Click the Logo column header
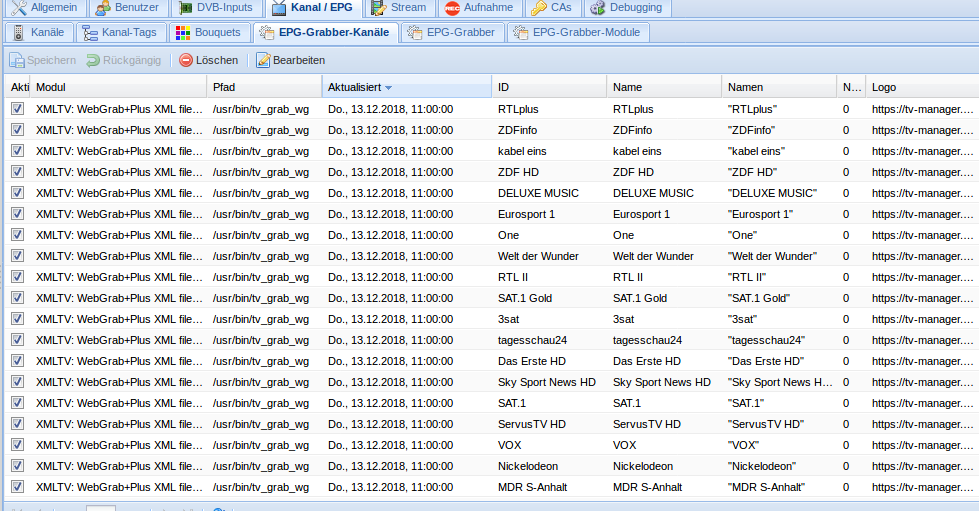This screenshot has width=979, height=511. pyautogui.click(x=922, y=87)
